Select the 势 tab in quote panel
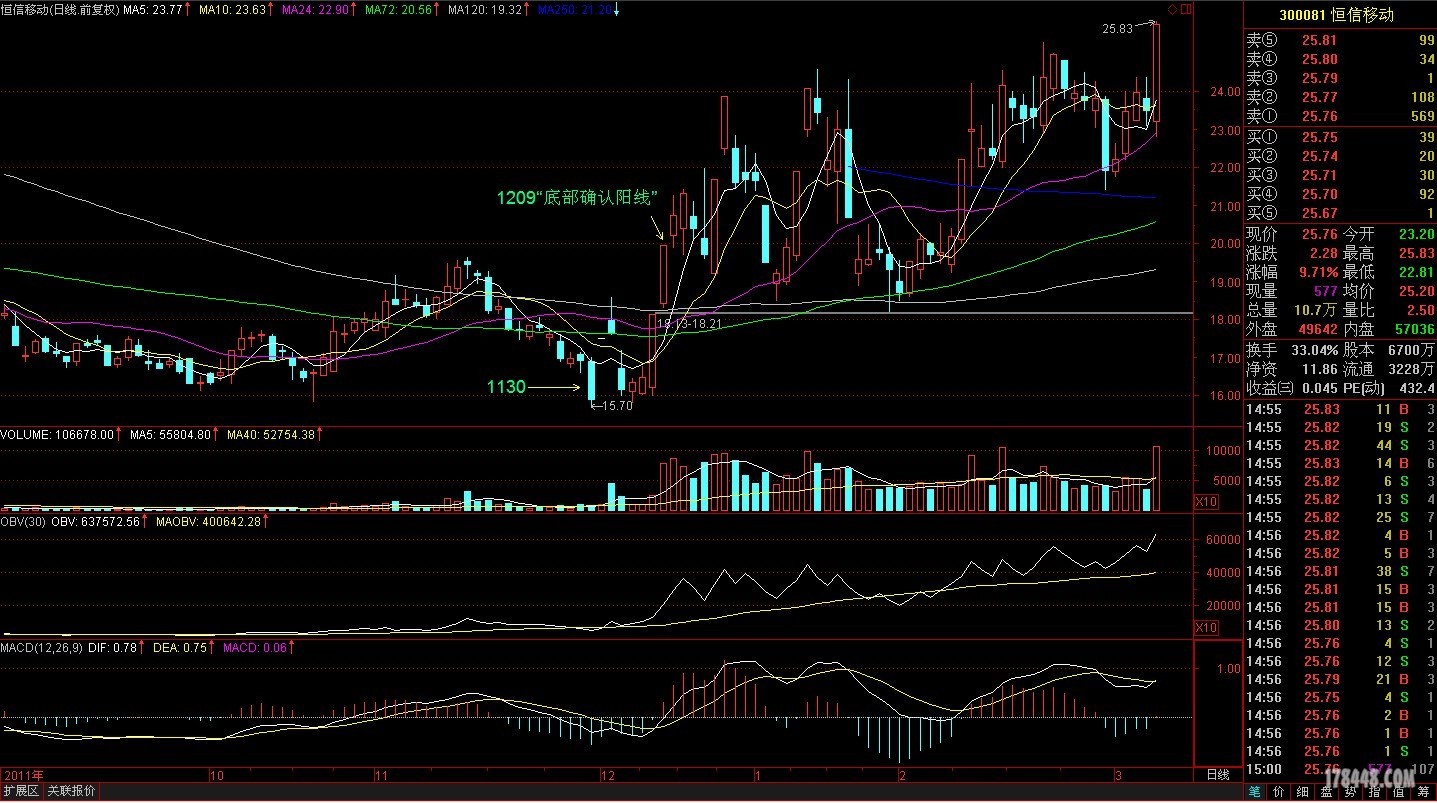Screen dimensions: 1437x803 (x=1352, y=792)
